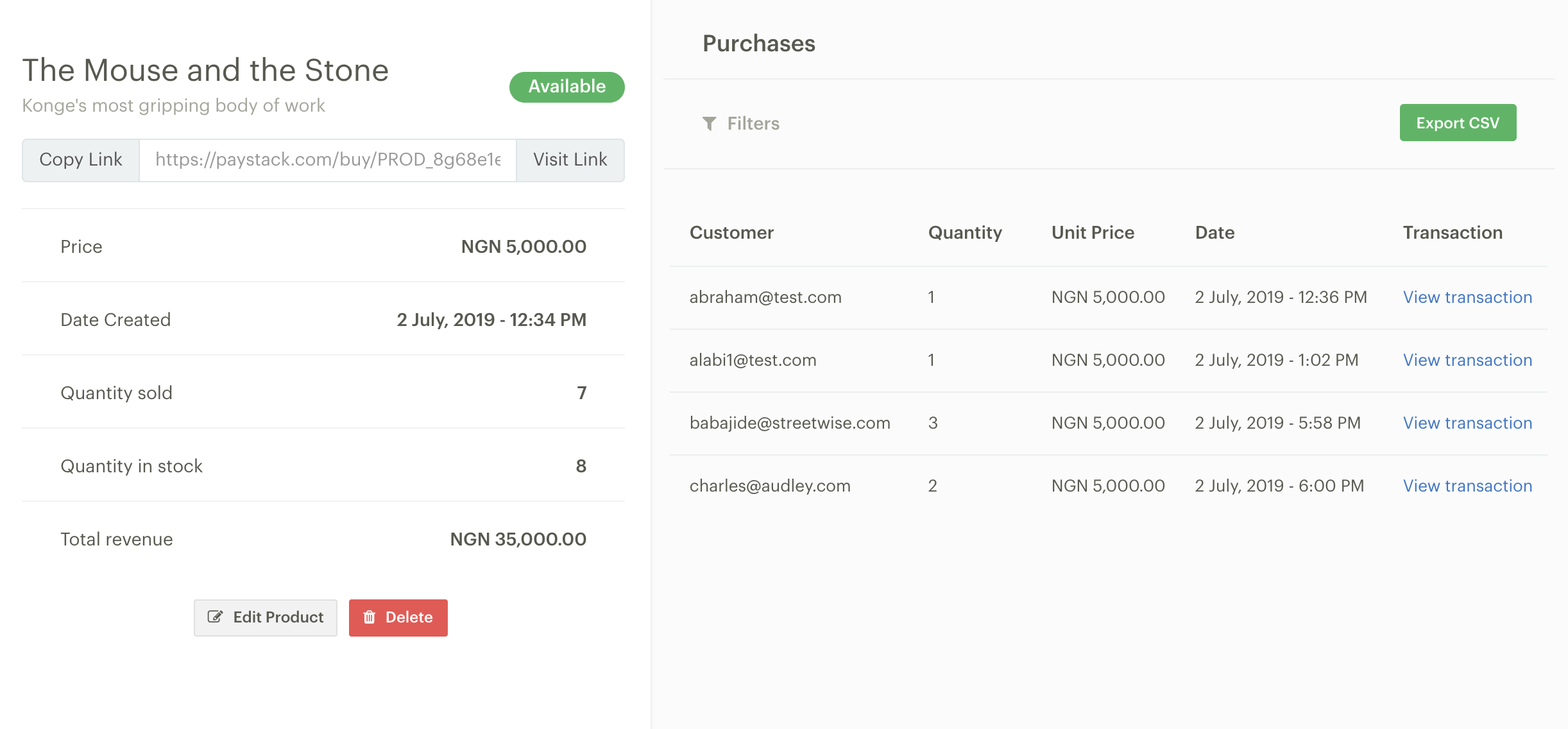
Task: Click the Price value NGN 5,000.00 in details
Action: 524,246
